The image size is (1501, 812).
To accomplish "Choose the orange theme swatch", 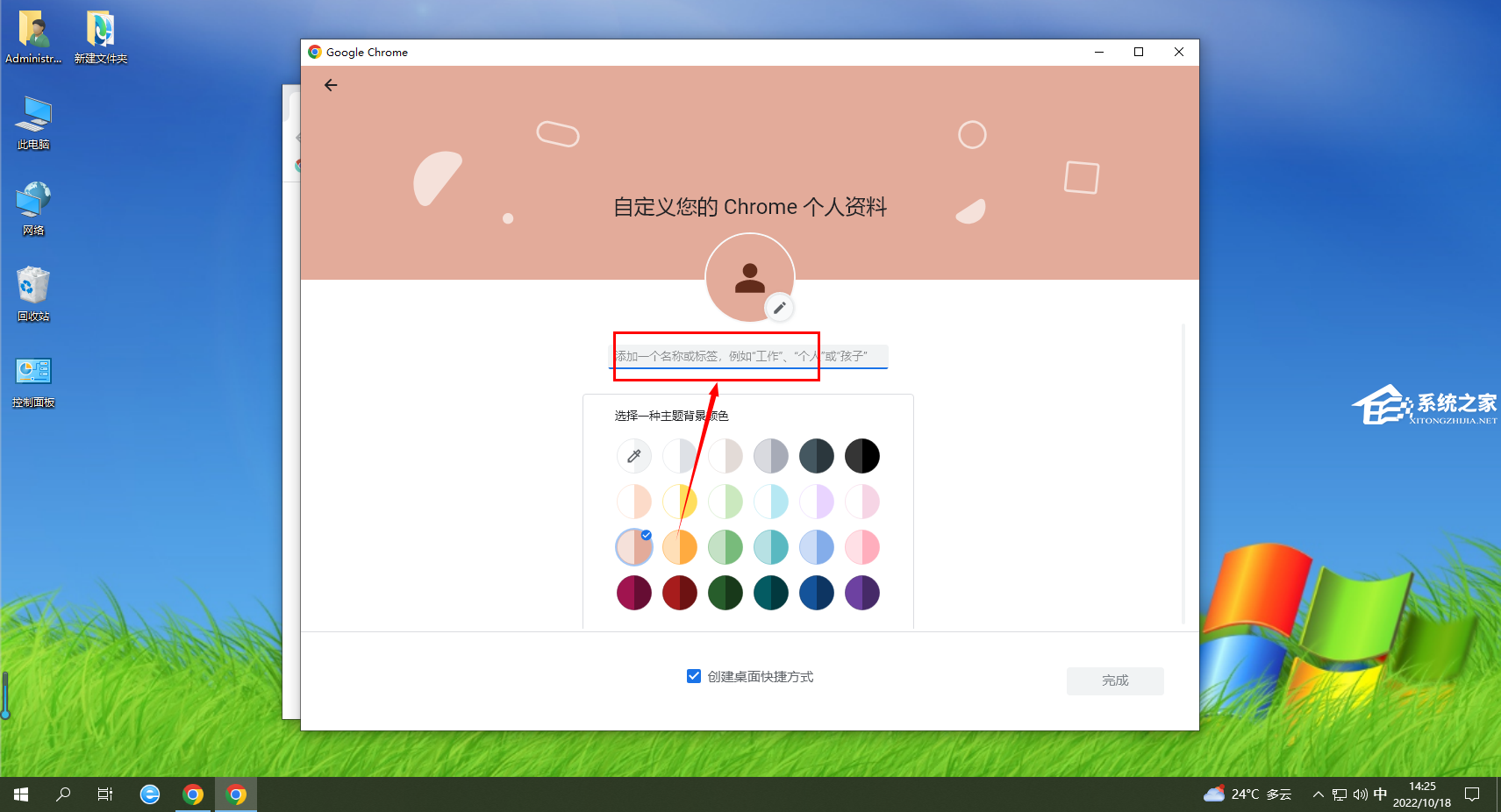I will 680,547.
